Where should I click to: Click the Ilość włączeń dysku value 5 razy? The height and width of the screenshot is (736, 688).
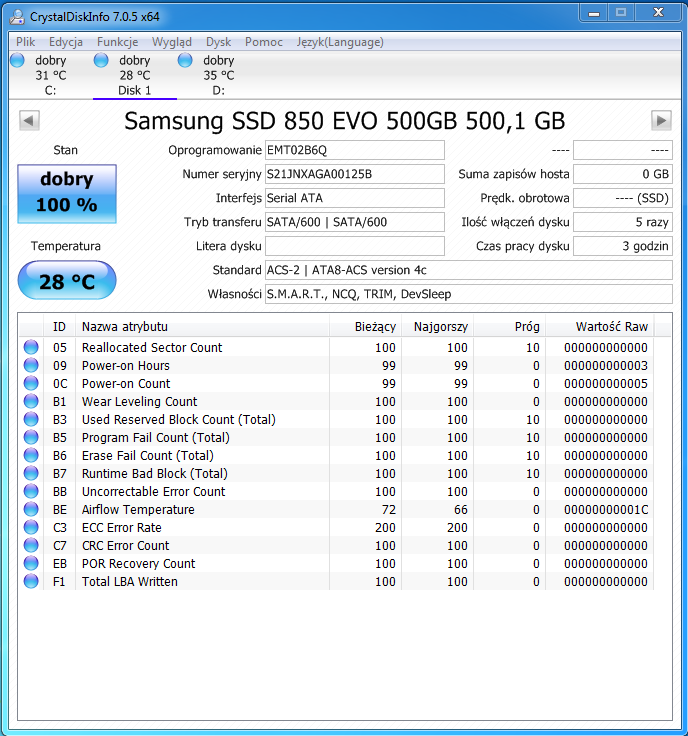[623, 222]
